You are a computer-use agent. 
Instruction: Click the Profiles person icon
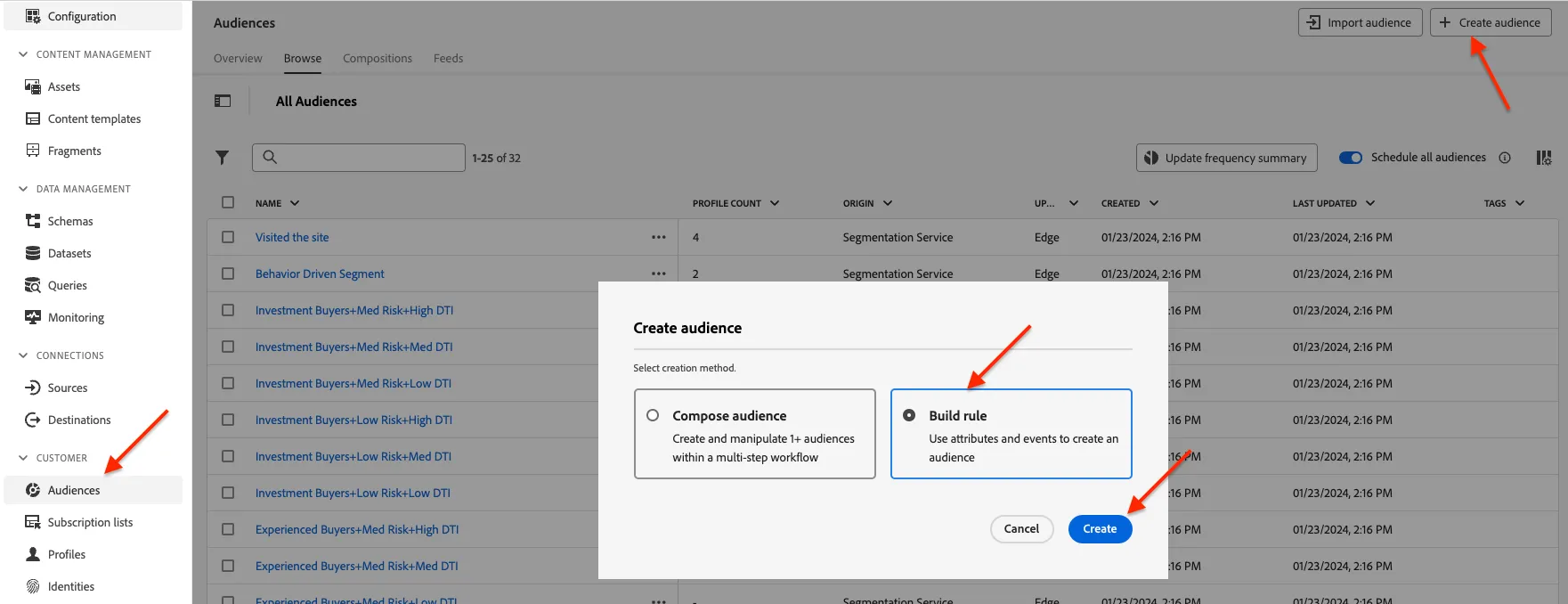coord(33,554)
